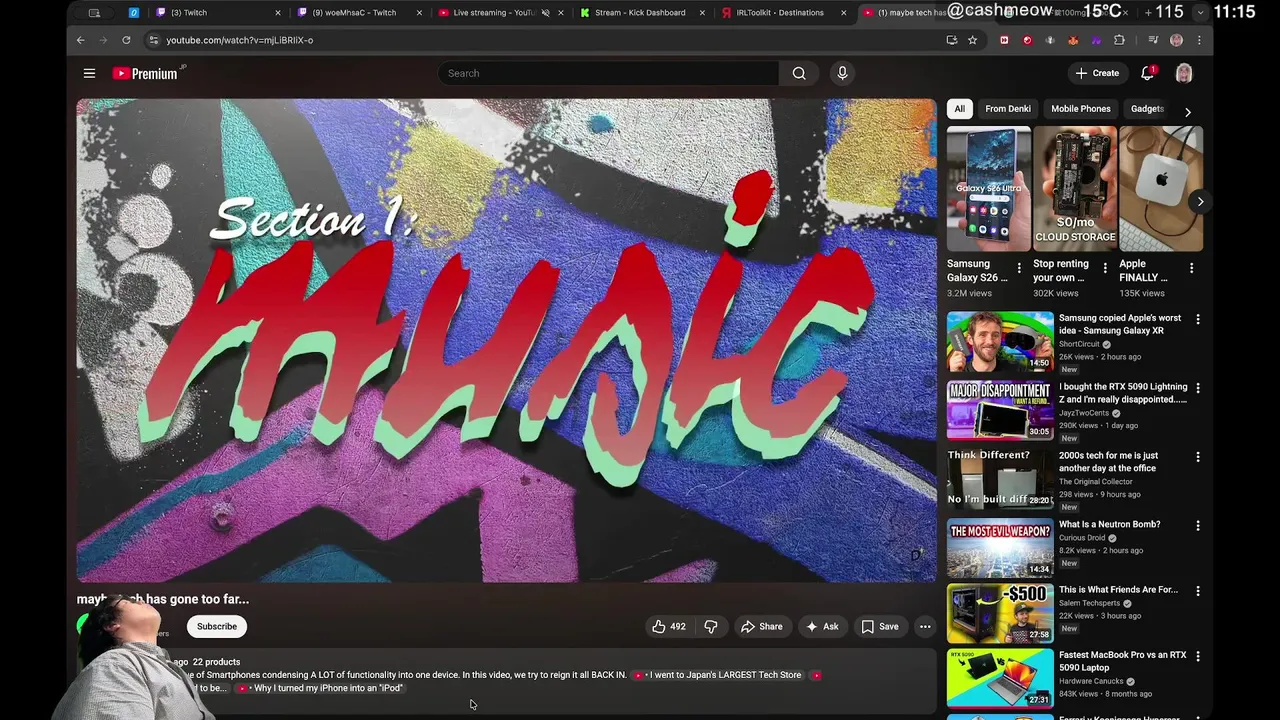The image size is (1280, 720).
Task: Open the $0/mo Cloud Storage short thumbnail
Action: pyautogui.click(x=1074, y=189)
